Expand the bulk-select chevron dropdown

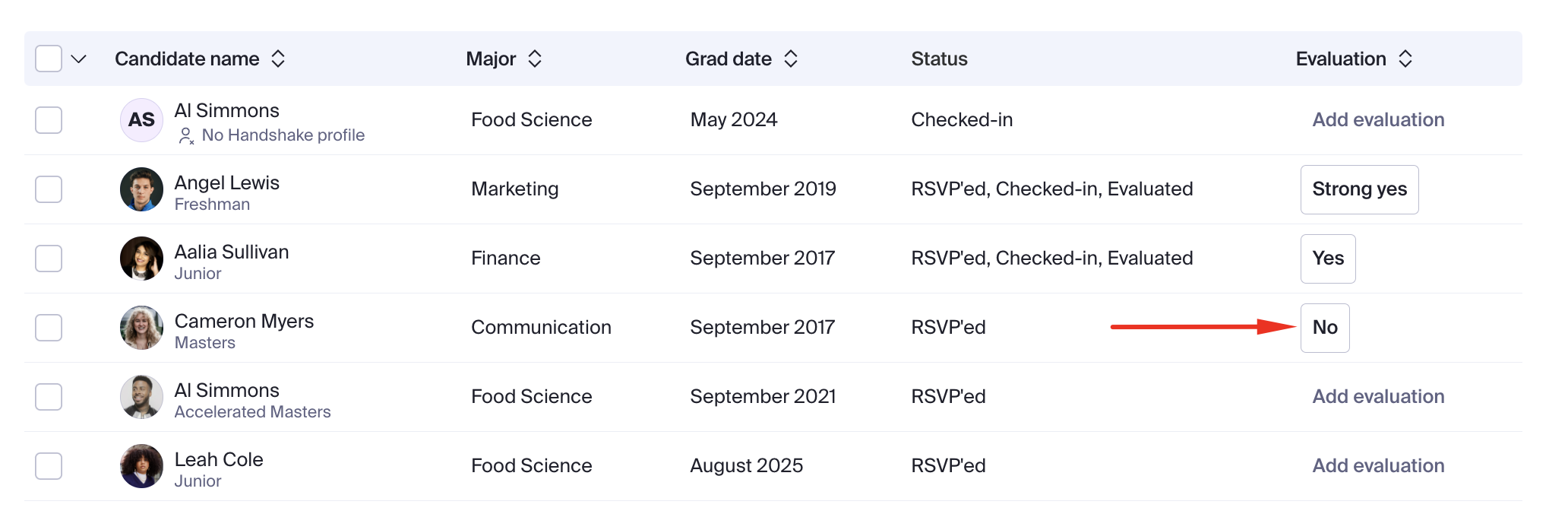[79, 59]
